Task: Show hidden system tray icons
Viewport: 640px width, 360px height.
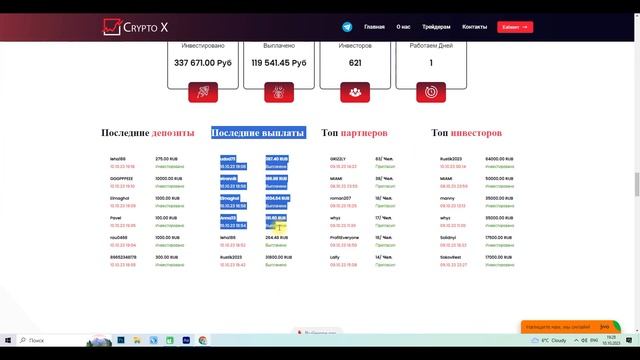Action: pos(576,340)
